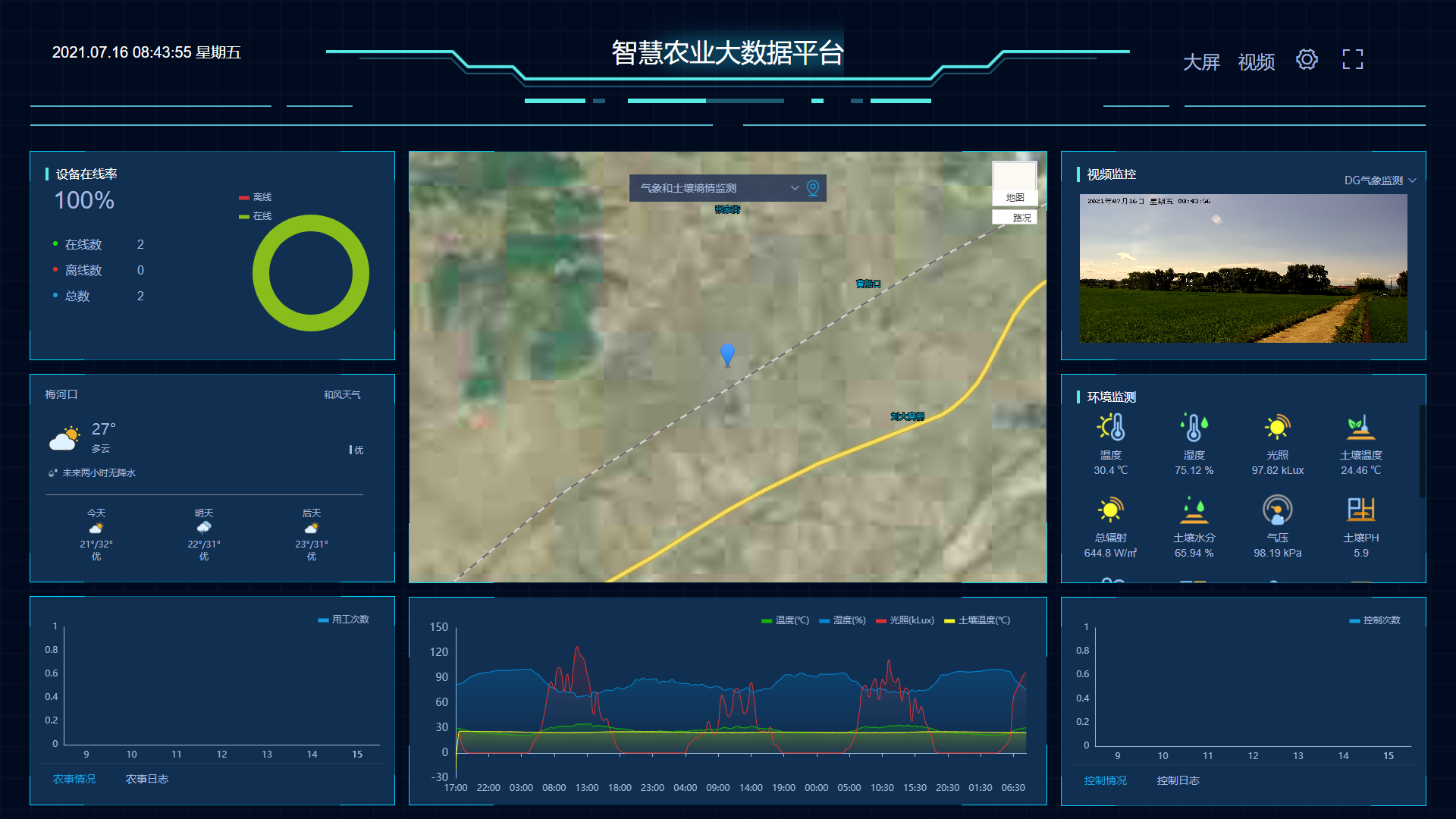1456x819 pixels.
Task: Select the 湿度 humidity icon
Action: (x=1194, y=428)
